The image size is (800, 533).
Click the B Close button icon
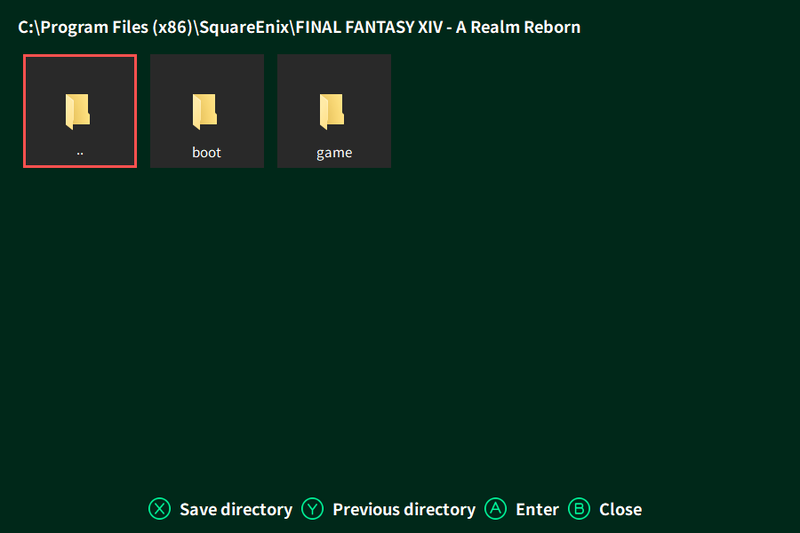[579, 509]
